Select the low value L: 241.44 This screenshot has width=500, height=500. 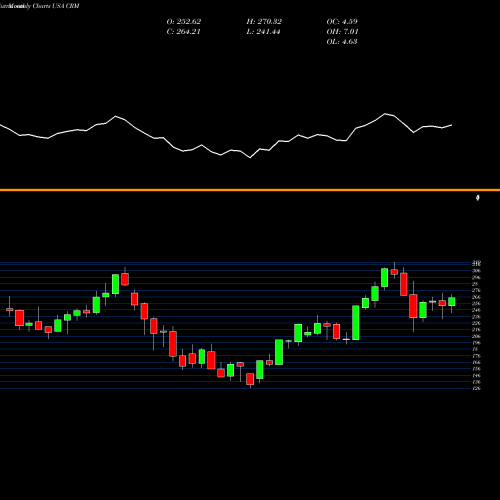(263, 32)
